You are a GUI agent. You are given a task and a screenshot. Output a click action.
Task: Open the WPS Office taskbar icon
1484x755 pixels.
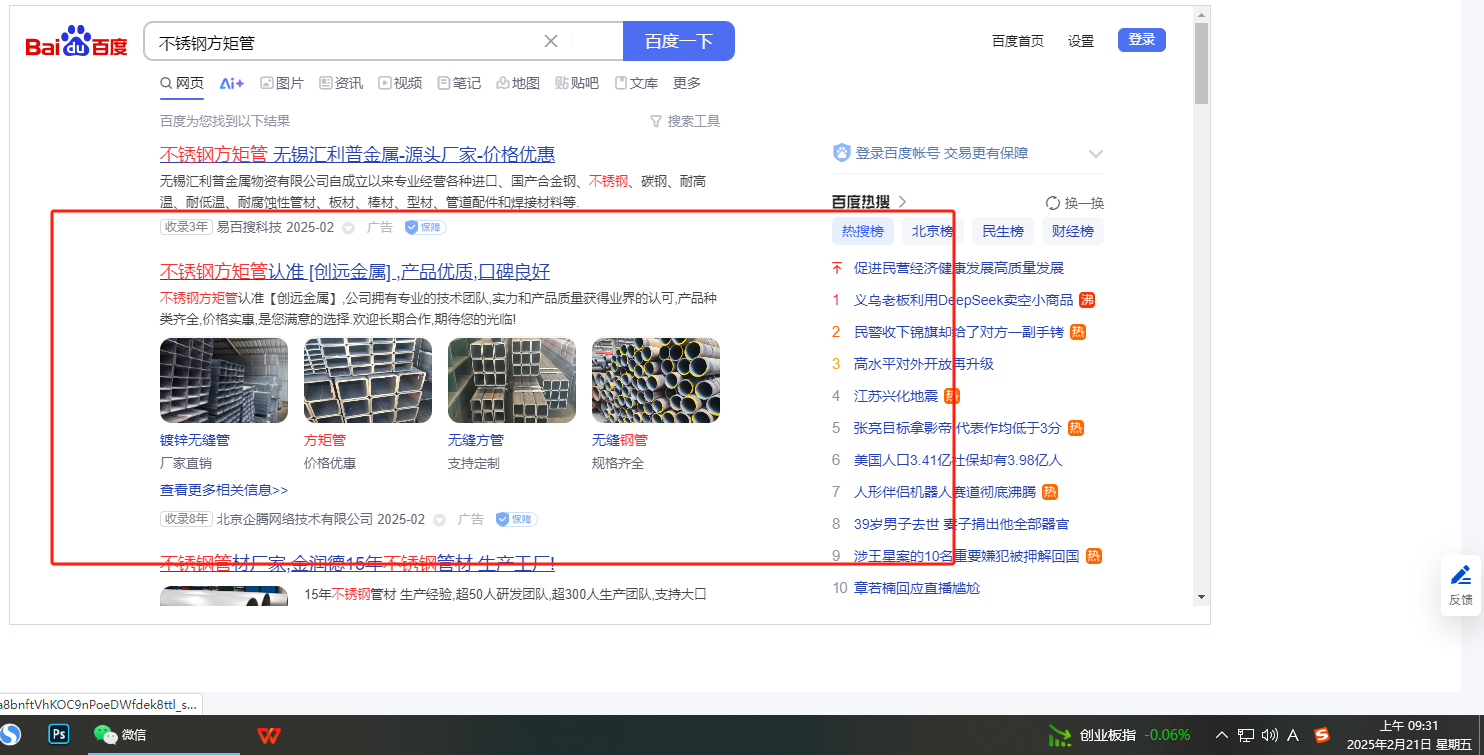pyautogui.click(x=268, y=735)
